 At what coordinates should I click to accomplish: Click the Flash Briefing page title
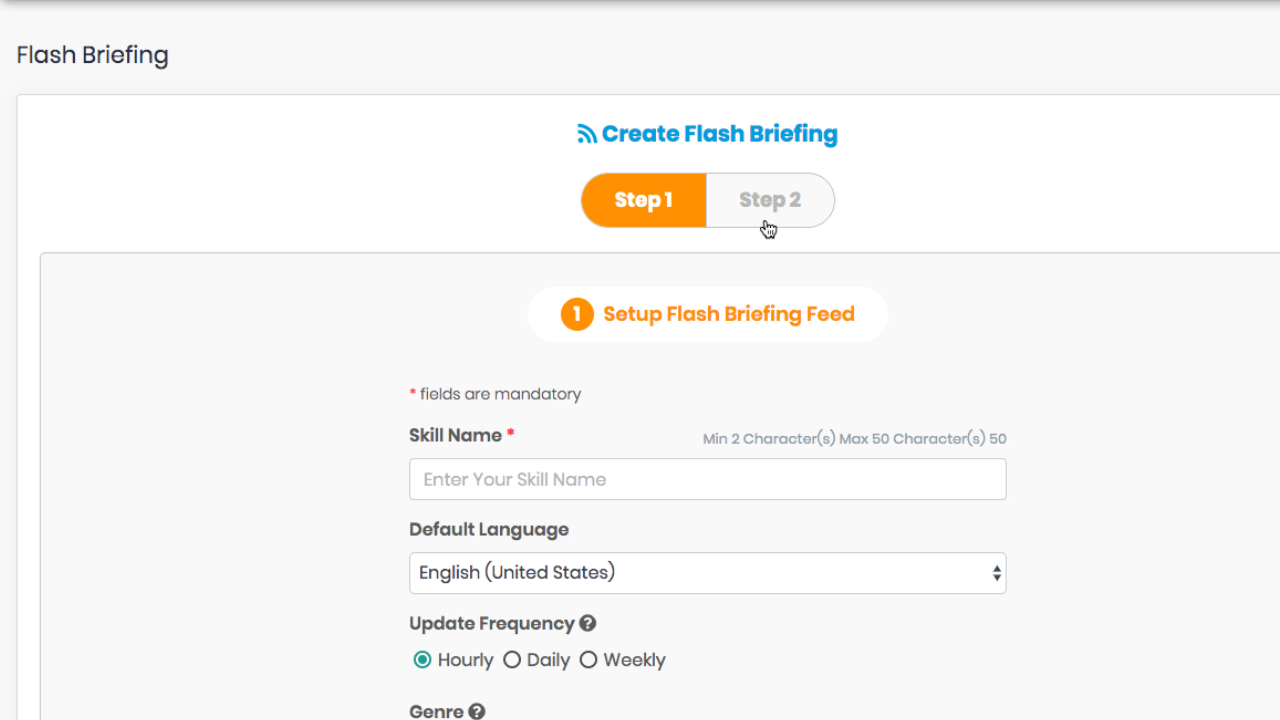tap(92, 55)
